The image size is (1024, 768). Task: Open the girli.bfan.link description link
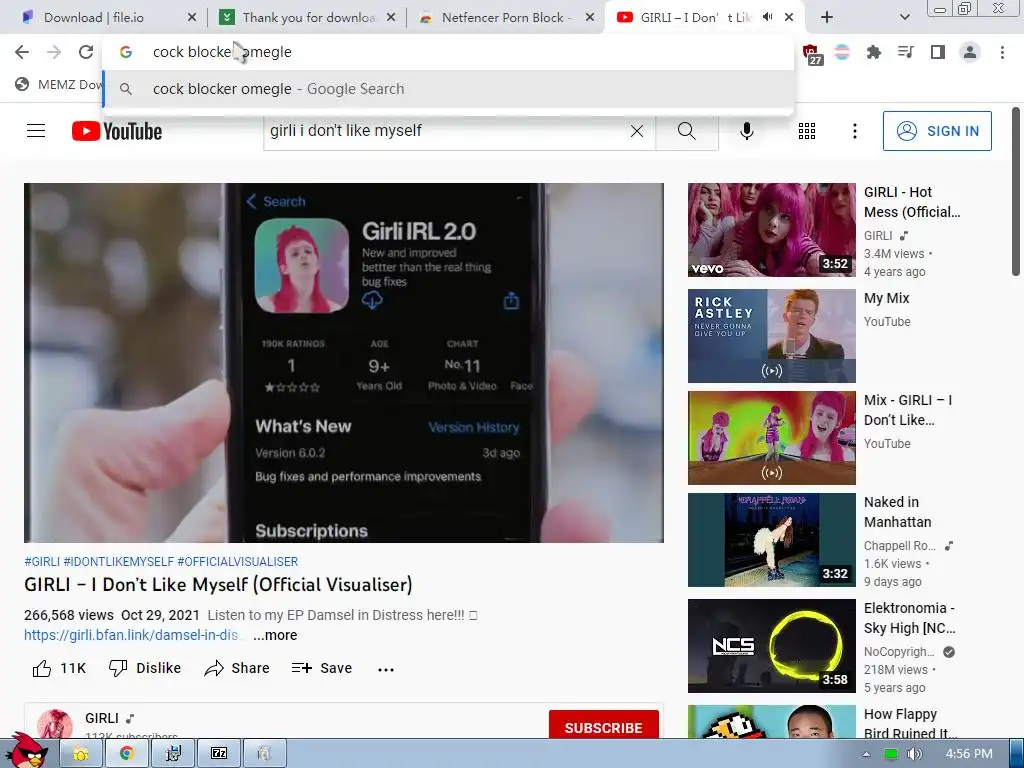133,635
